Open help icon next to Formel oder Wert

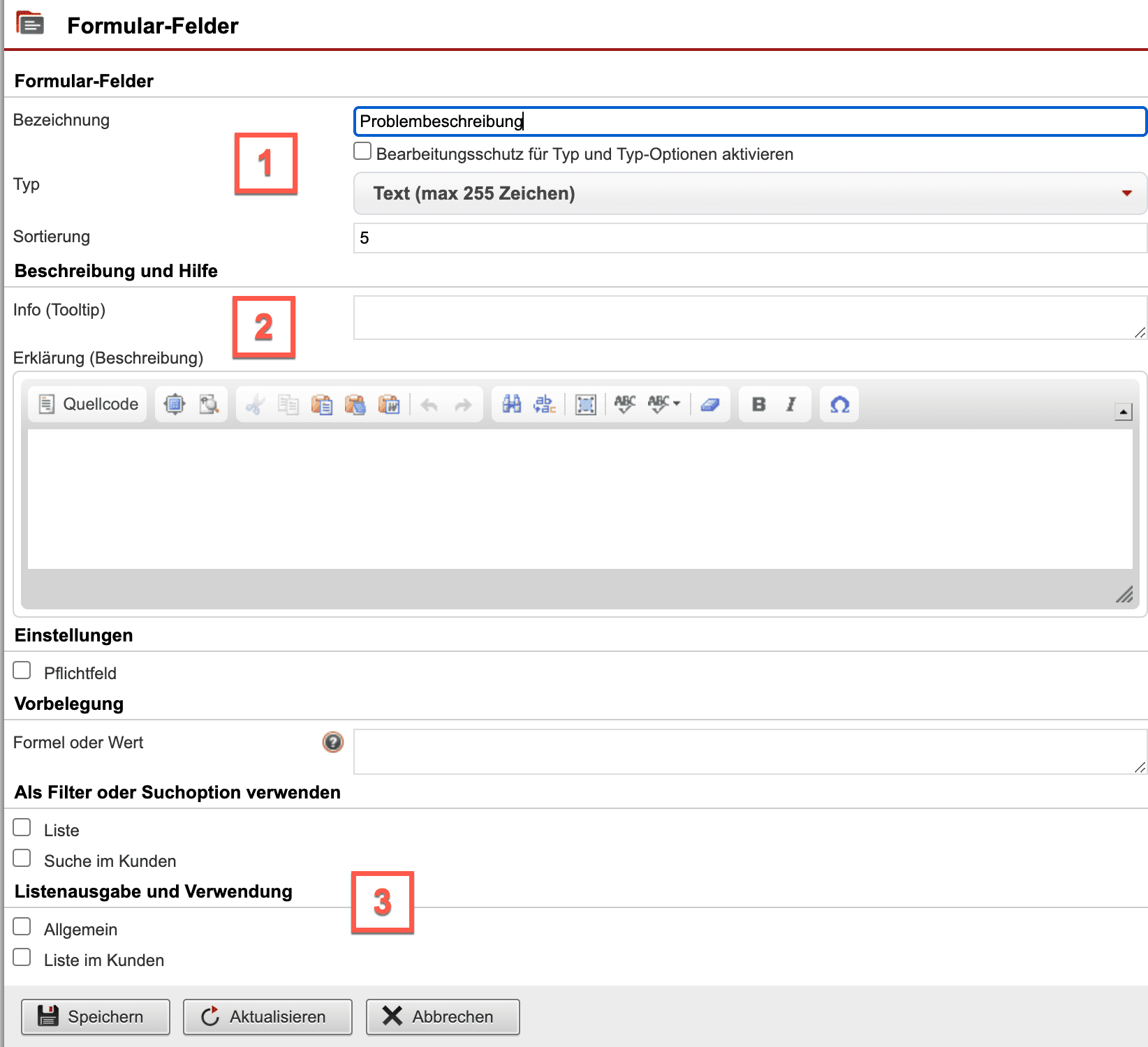333,742
